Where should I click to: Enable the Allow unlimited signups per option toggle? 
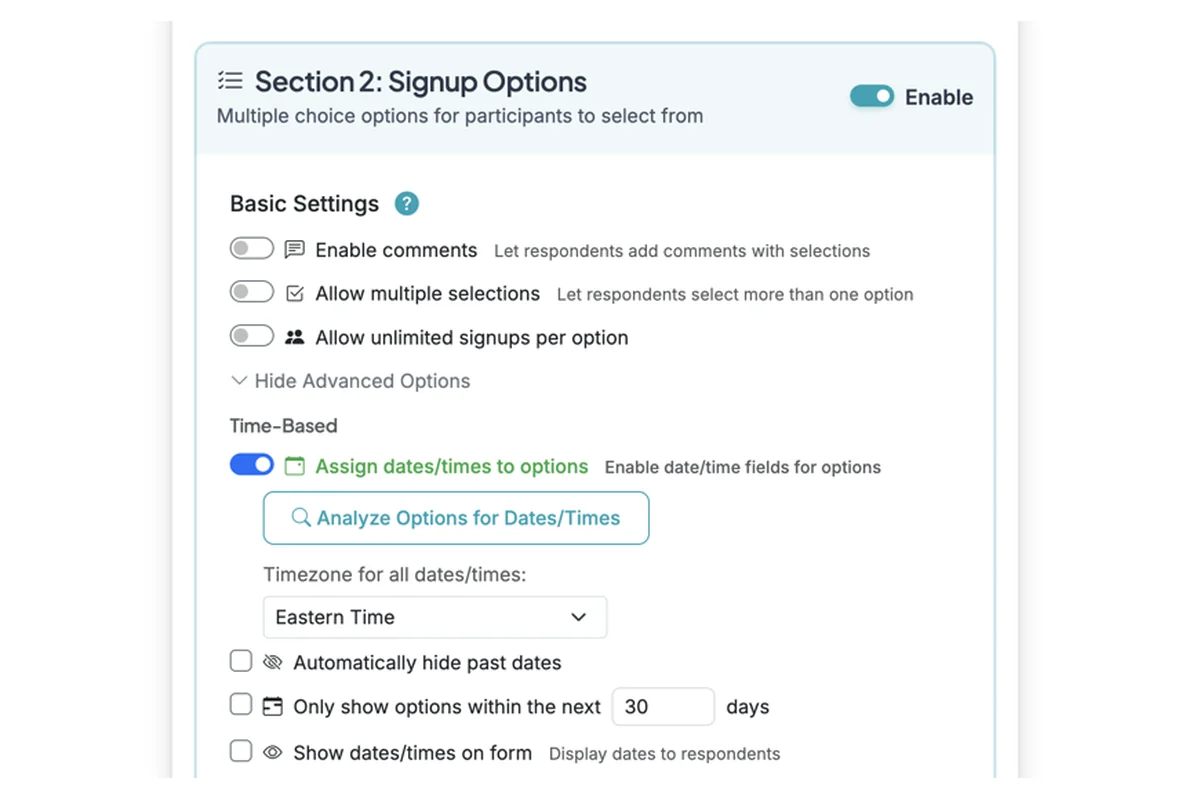251,335
